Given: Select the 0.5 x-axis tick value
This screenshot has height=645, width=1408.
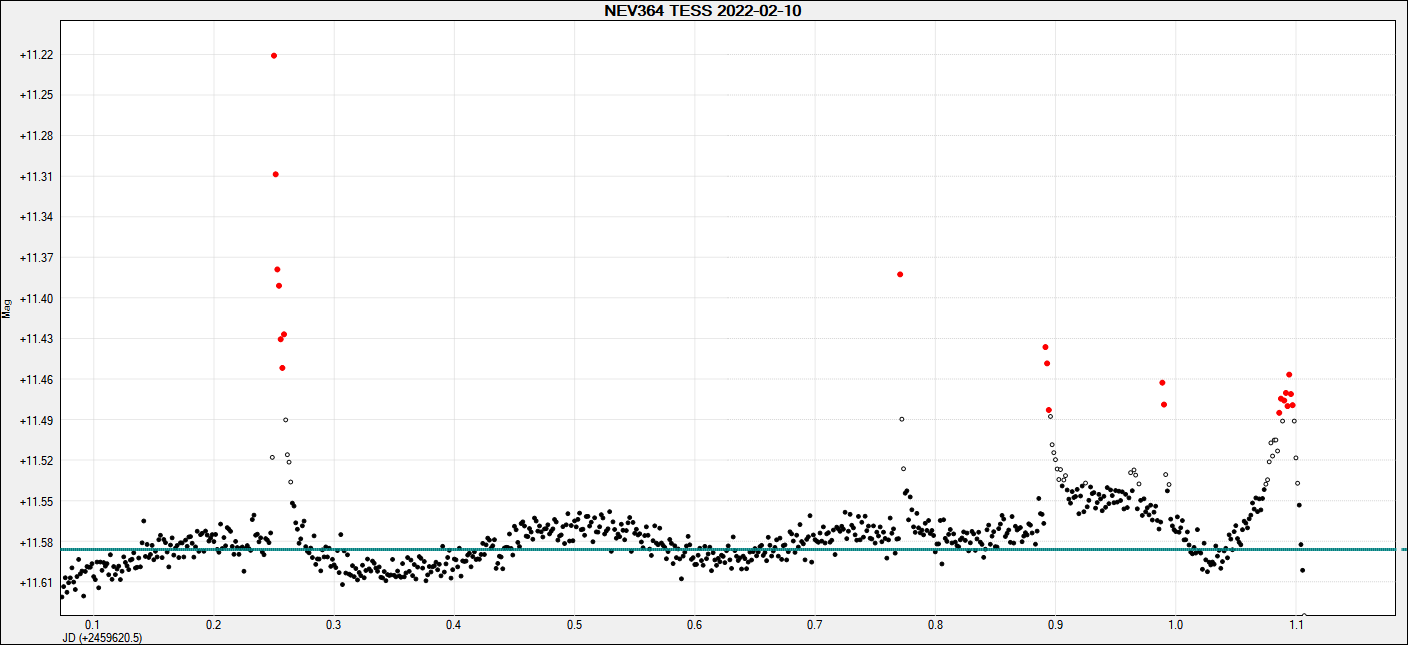Looking at the screenshot, I should (x=574, y=624).
